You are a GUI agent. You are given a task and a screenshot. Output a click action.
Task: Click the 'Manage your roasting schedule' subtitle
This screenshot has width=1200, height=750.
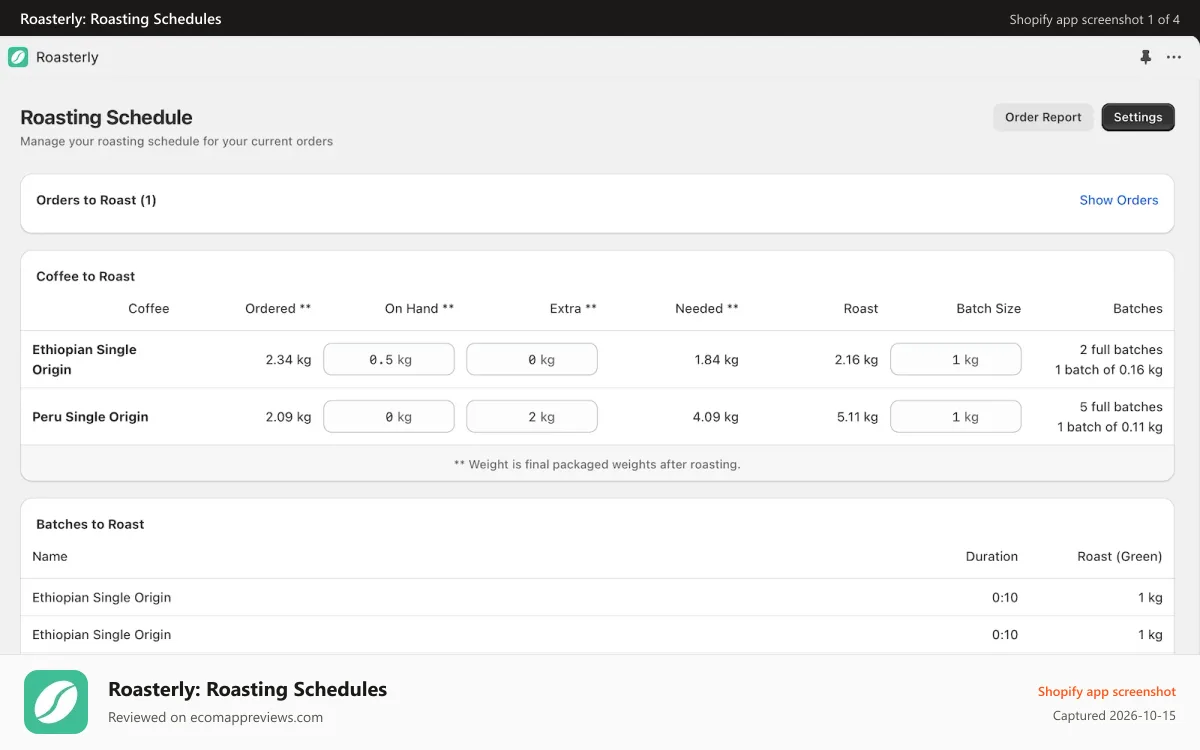click(x=176, y=141)
